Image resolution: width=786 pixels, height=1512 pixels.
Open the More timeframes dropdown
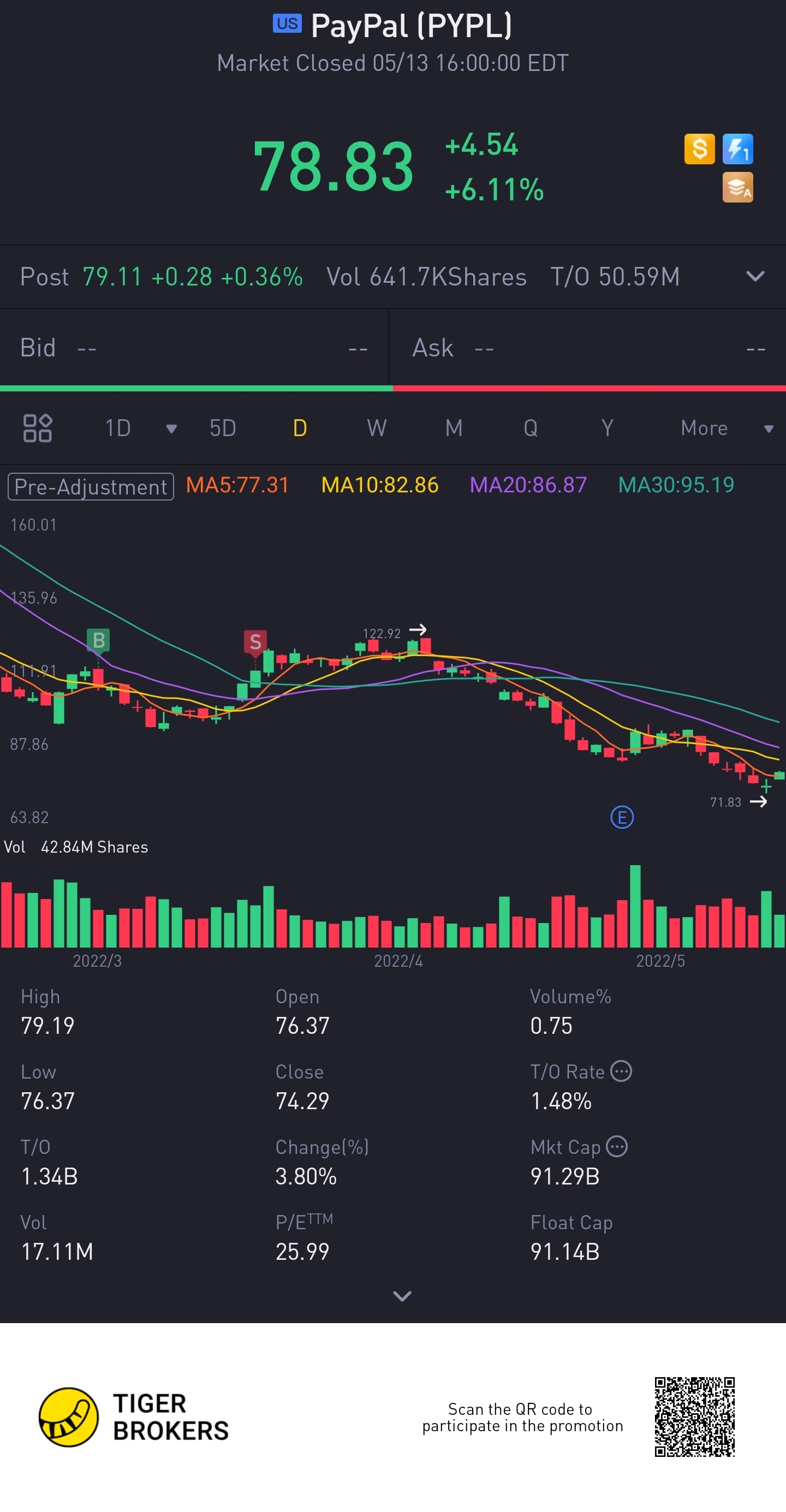726,428
